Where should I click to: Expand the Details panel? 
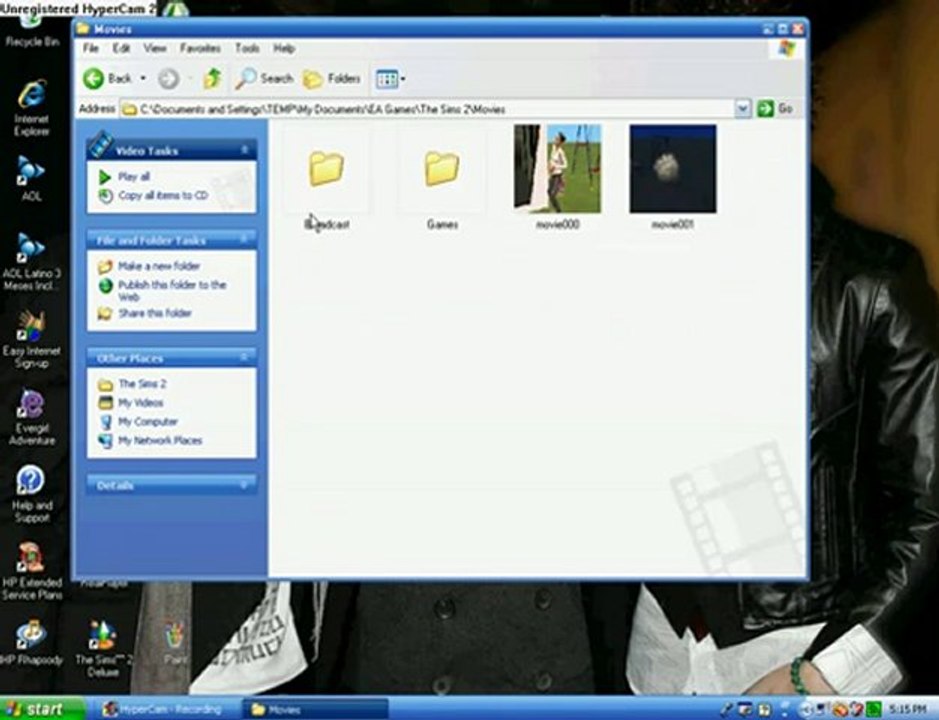(244, 485)
